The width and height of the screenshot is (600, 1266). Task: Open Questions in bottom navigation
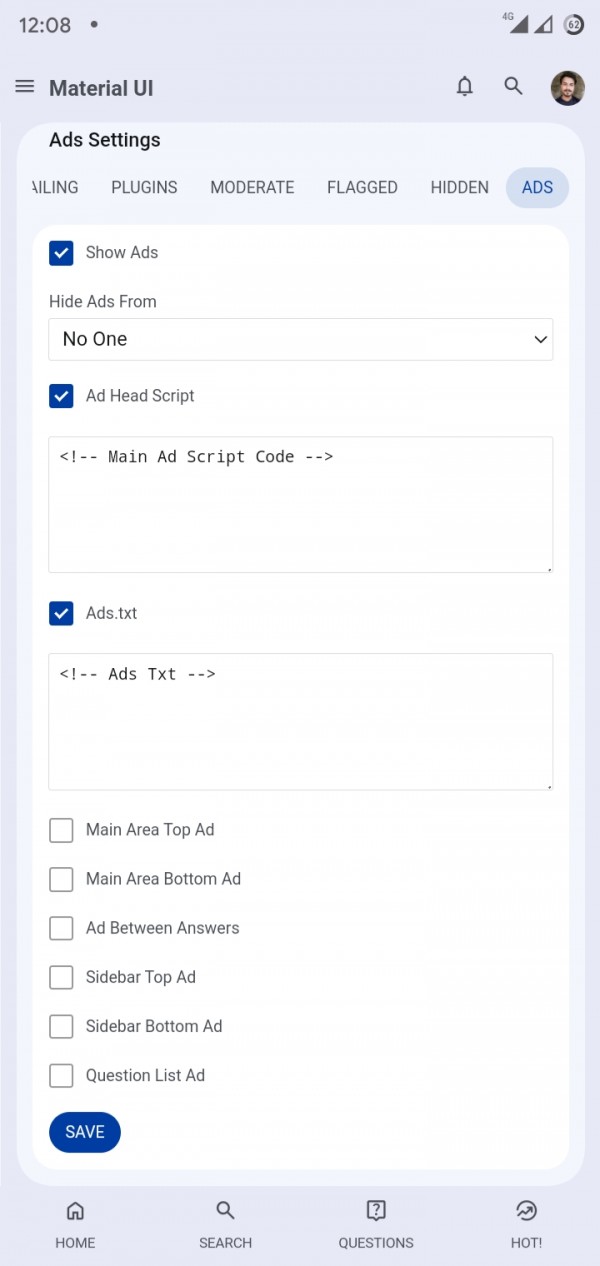(x=376, y=1224)
